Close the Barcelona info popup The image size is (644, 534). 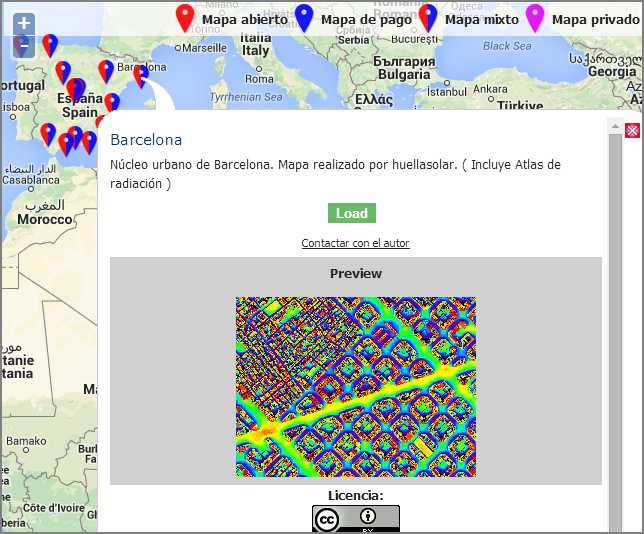click(x=632, y=131)
